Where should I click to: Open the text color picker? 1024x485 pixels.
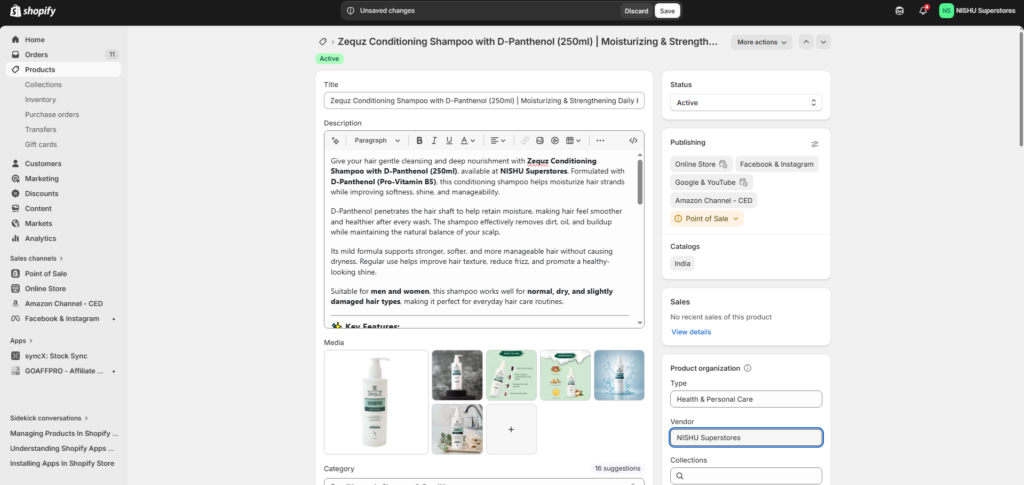point(468,140)
